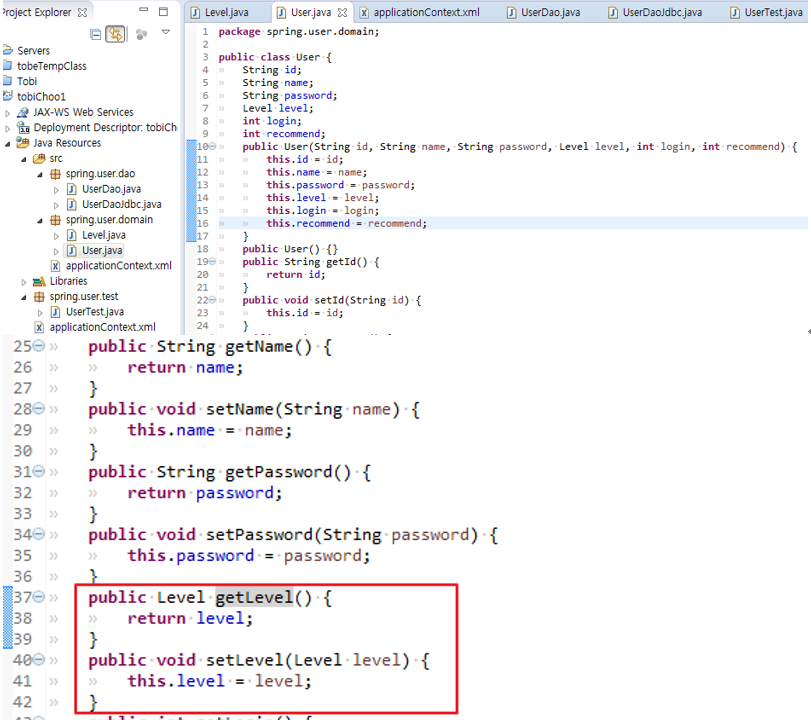This screenshot has height=720, width=811.
Task: Select the User.java editor tab
Action: (310, 12)
